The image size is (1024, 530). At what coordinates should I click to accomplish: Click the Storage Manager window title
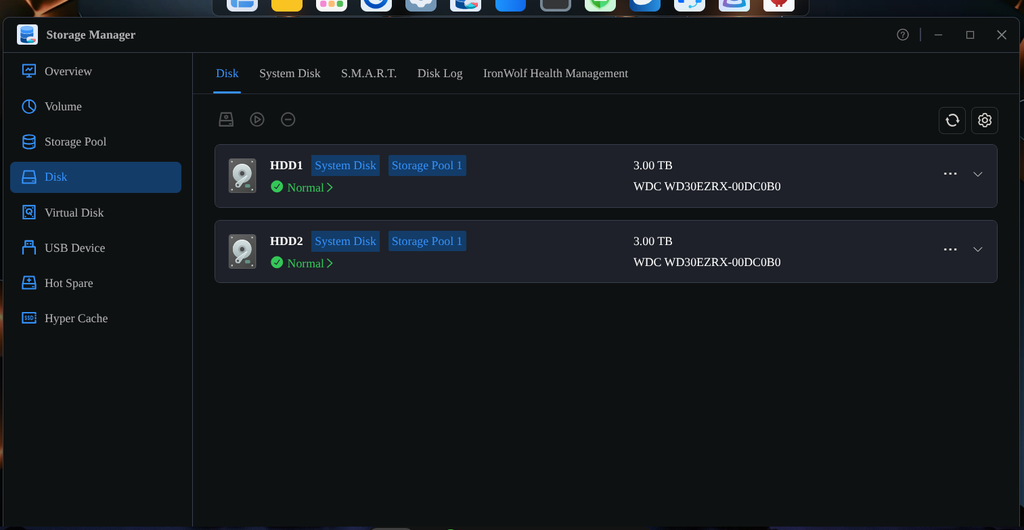[91, 35]
